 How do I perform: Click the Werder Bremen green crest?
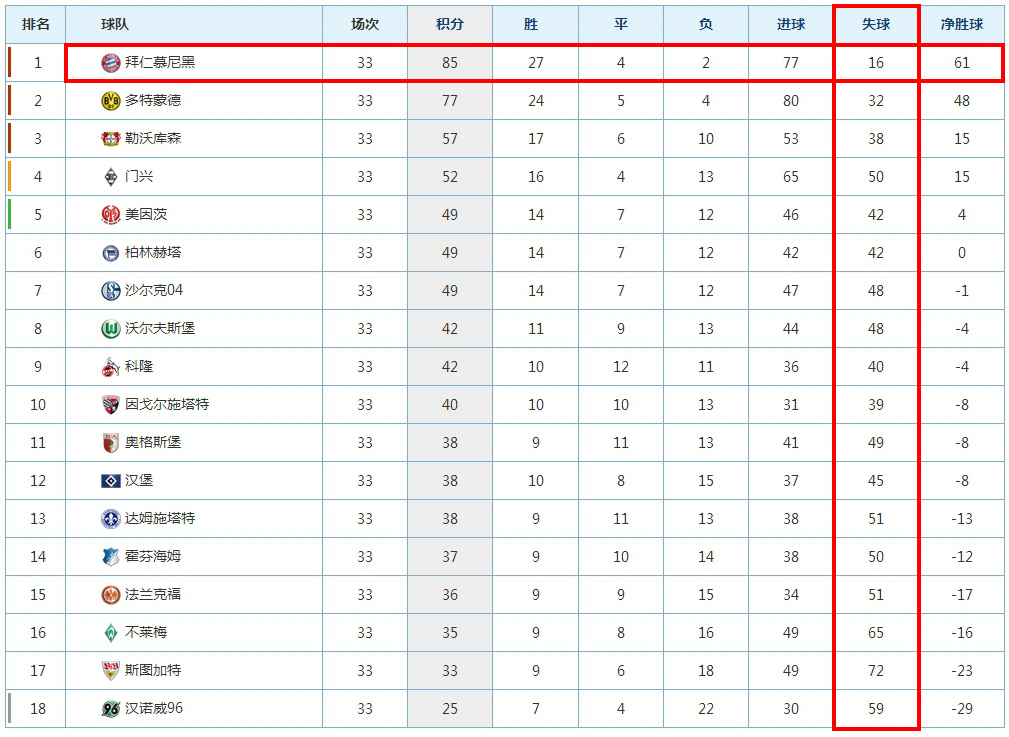pos(110,633)
